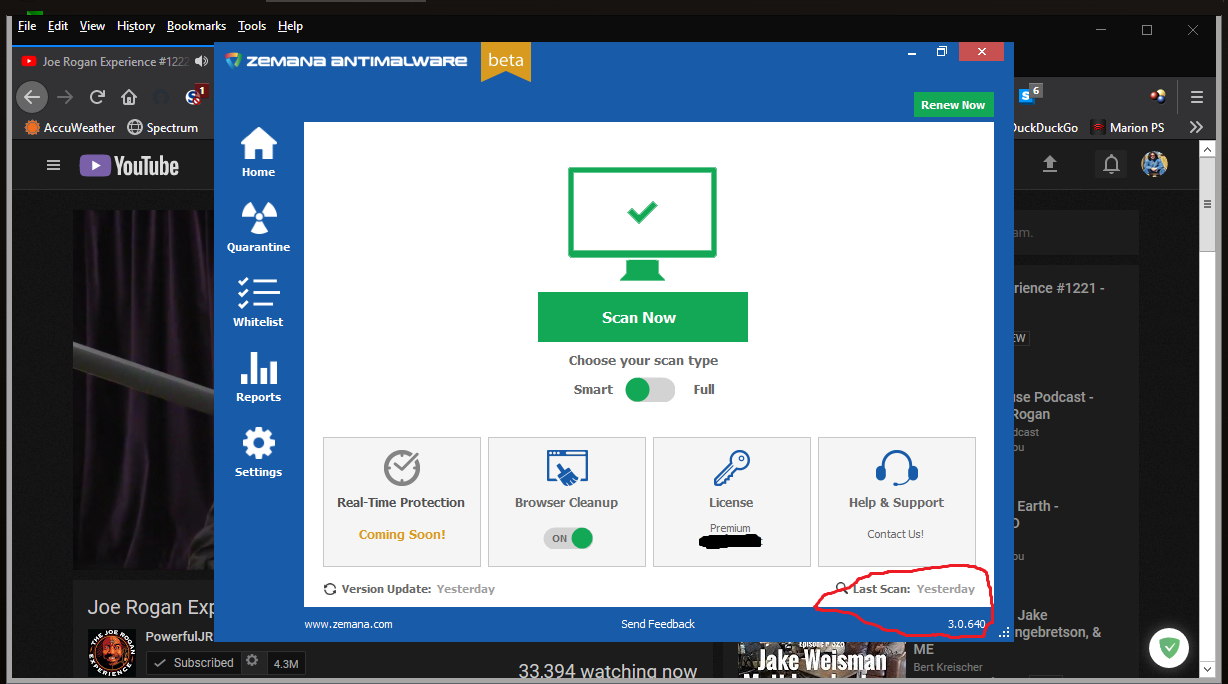Click the green shield extension badge
1228x684 pixels.
(x=1168, y=649)
